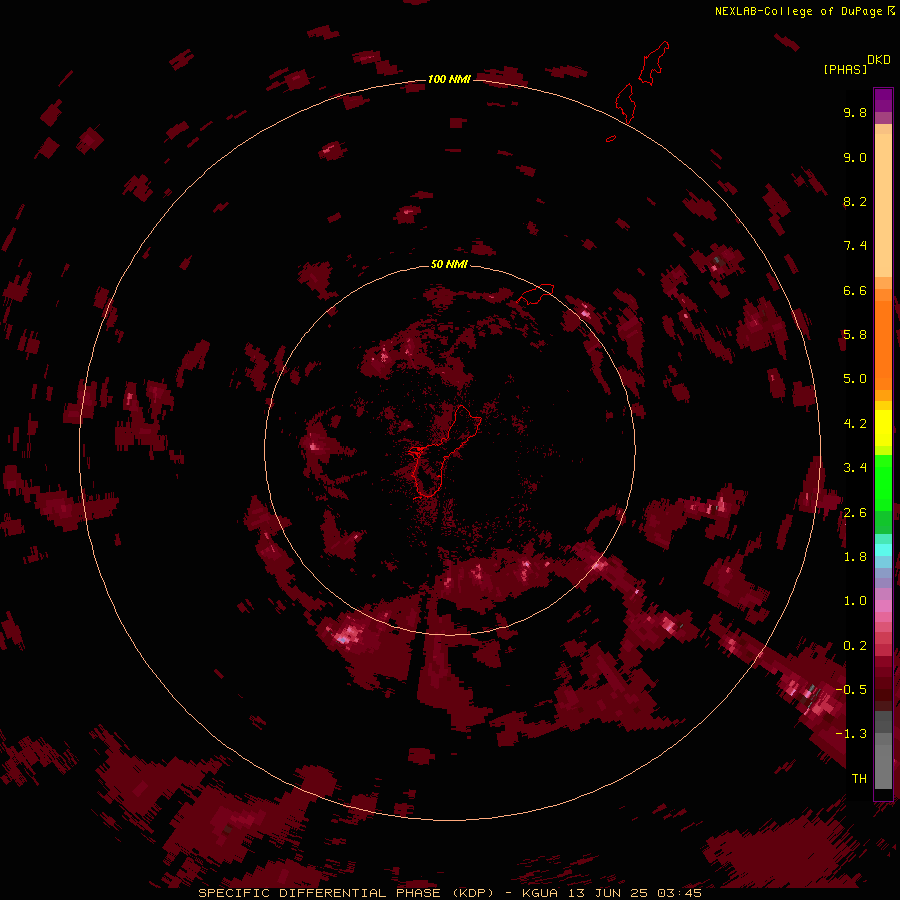Click the -1.3 value on the color scale
The image size is (900, 900).
click(x=851, y=734)
